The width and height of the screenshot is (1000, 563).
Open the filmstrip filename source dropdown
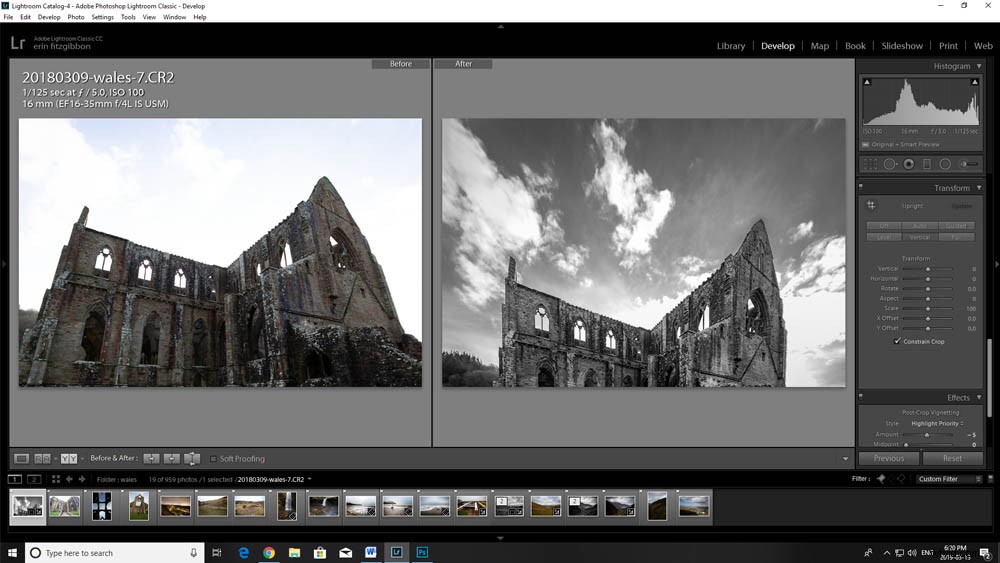(x=310, y=479)
